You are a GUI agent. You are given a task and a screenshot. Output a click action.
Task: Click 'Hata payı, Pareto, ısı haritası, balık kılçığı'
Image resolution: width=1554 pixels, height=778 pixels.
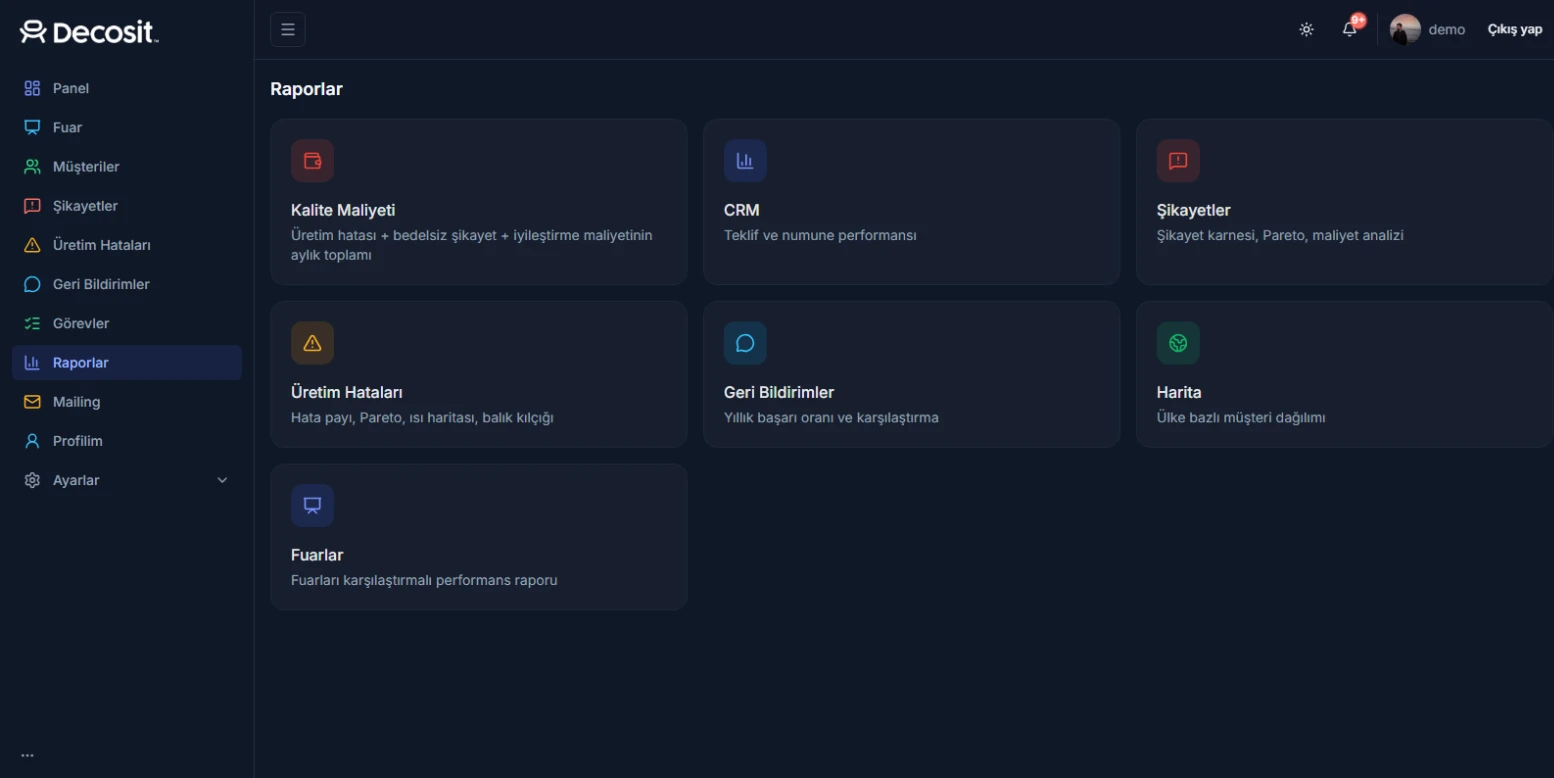point(422,417)
